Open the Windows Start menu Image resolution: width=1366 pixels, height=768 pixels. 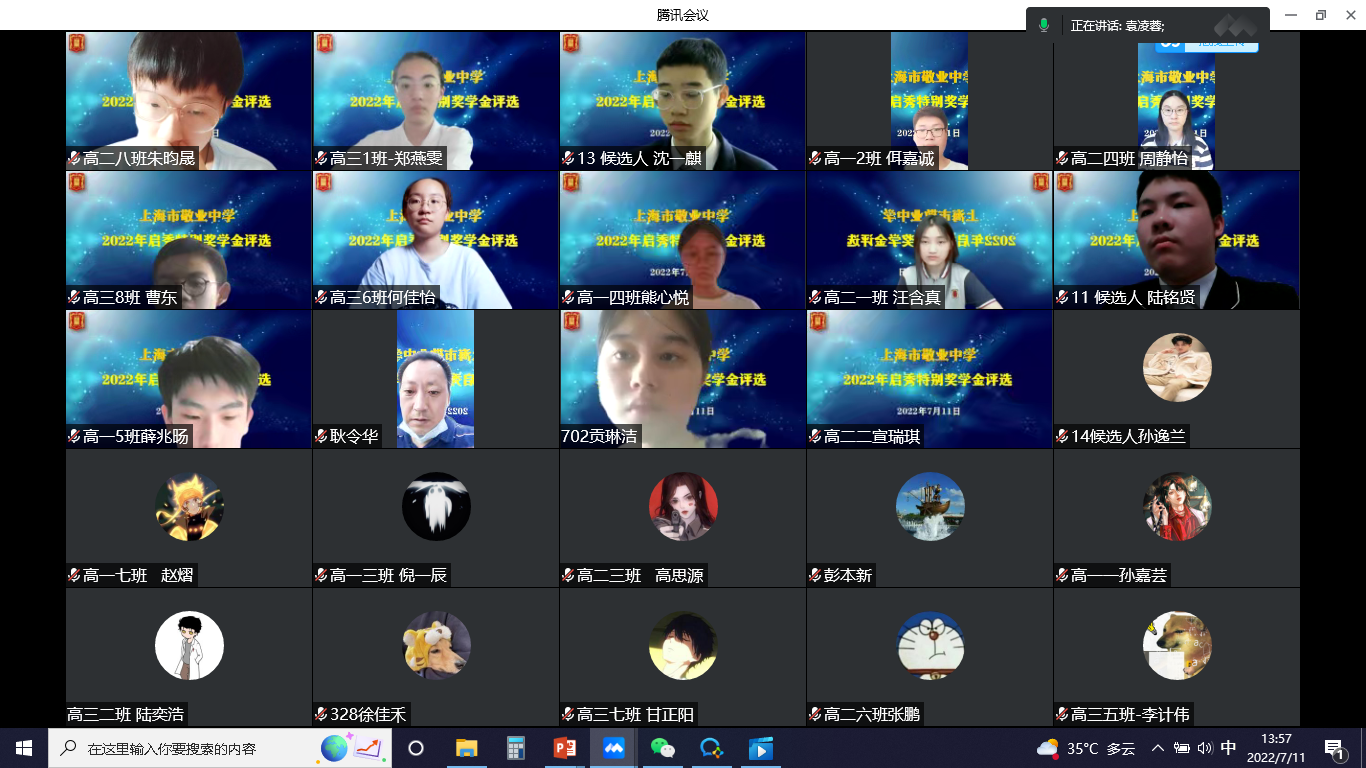point(24,748)
